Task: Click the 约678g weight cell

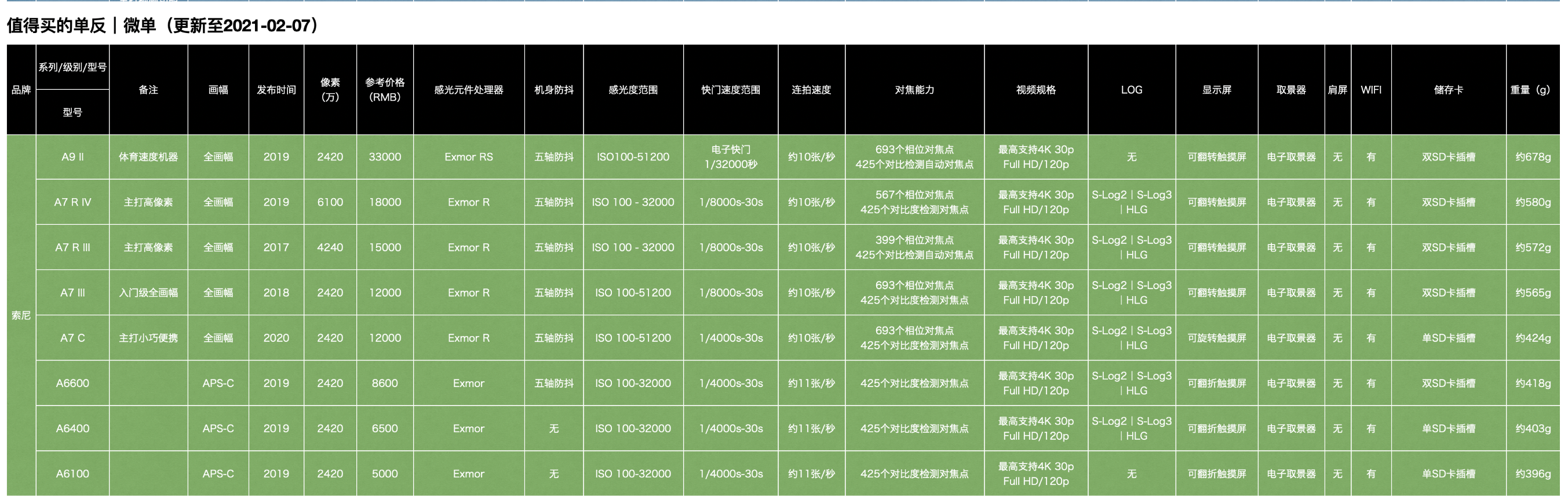Action: pos(1533,157)
